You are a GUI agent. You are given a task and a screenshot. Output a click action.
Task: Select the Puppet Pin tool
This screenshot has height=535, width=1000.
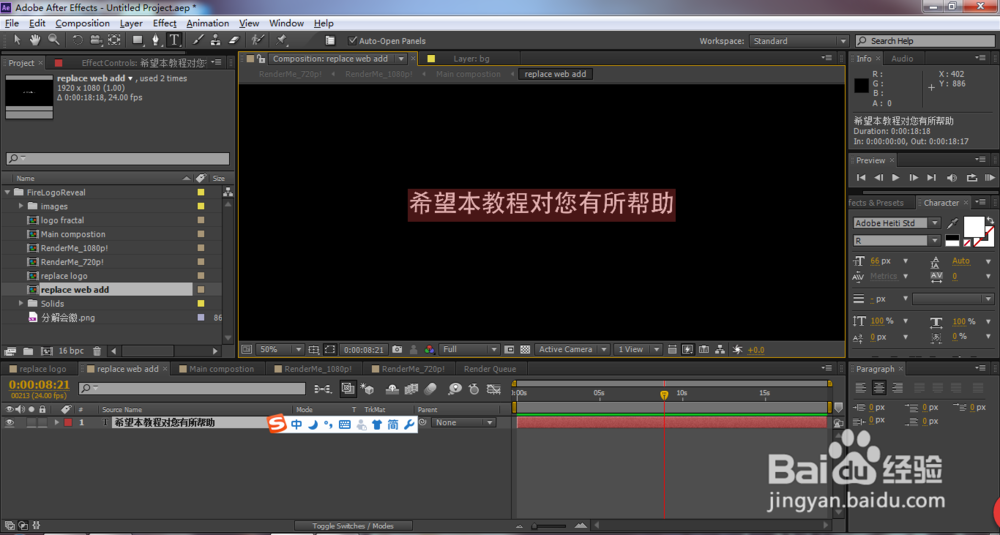[281, 40]
